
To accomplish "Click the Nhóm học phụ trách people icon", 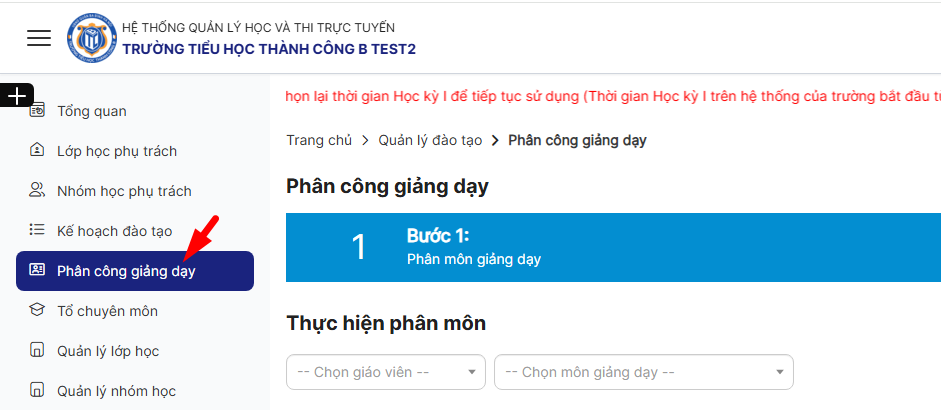I will (x=38, y=191).
